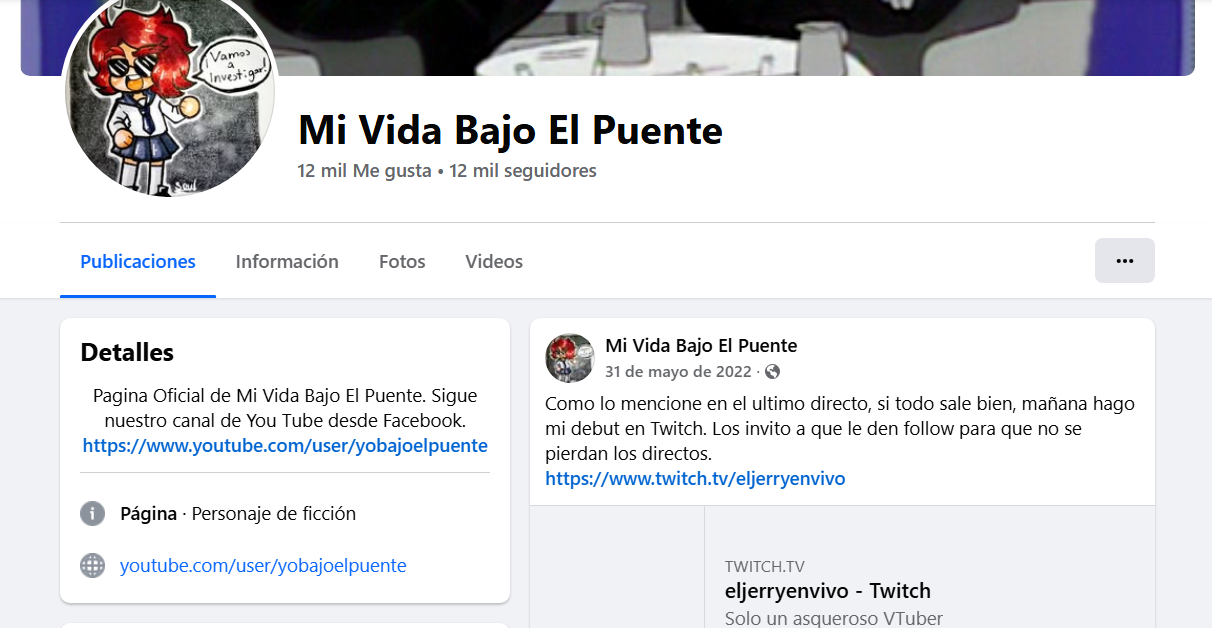Click the Detalles heading
This screenshot has width=1212, height=628.
point(127,352)
